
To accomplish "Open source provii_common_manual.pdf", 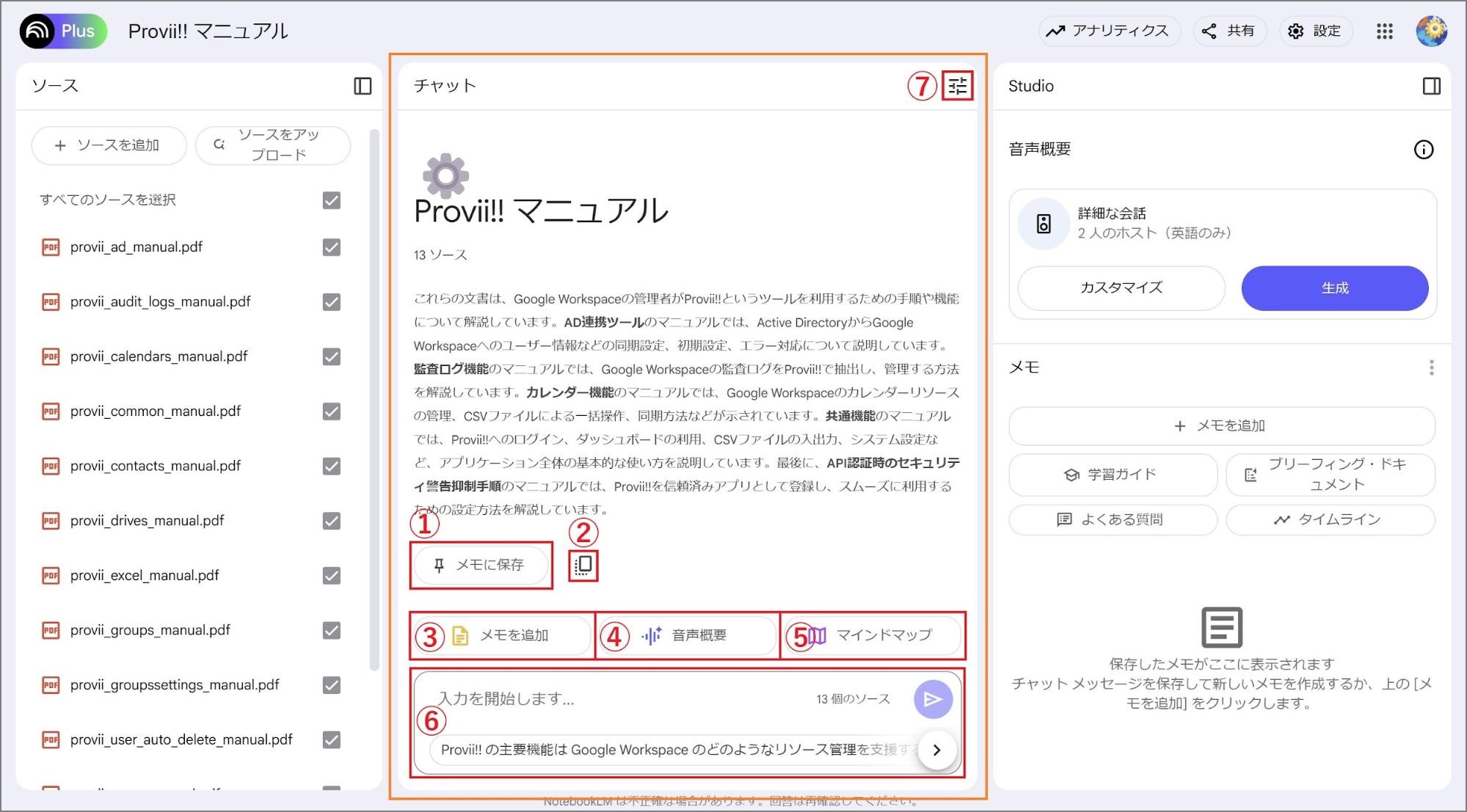I will (156, 412).
